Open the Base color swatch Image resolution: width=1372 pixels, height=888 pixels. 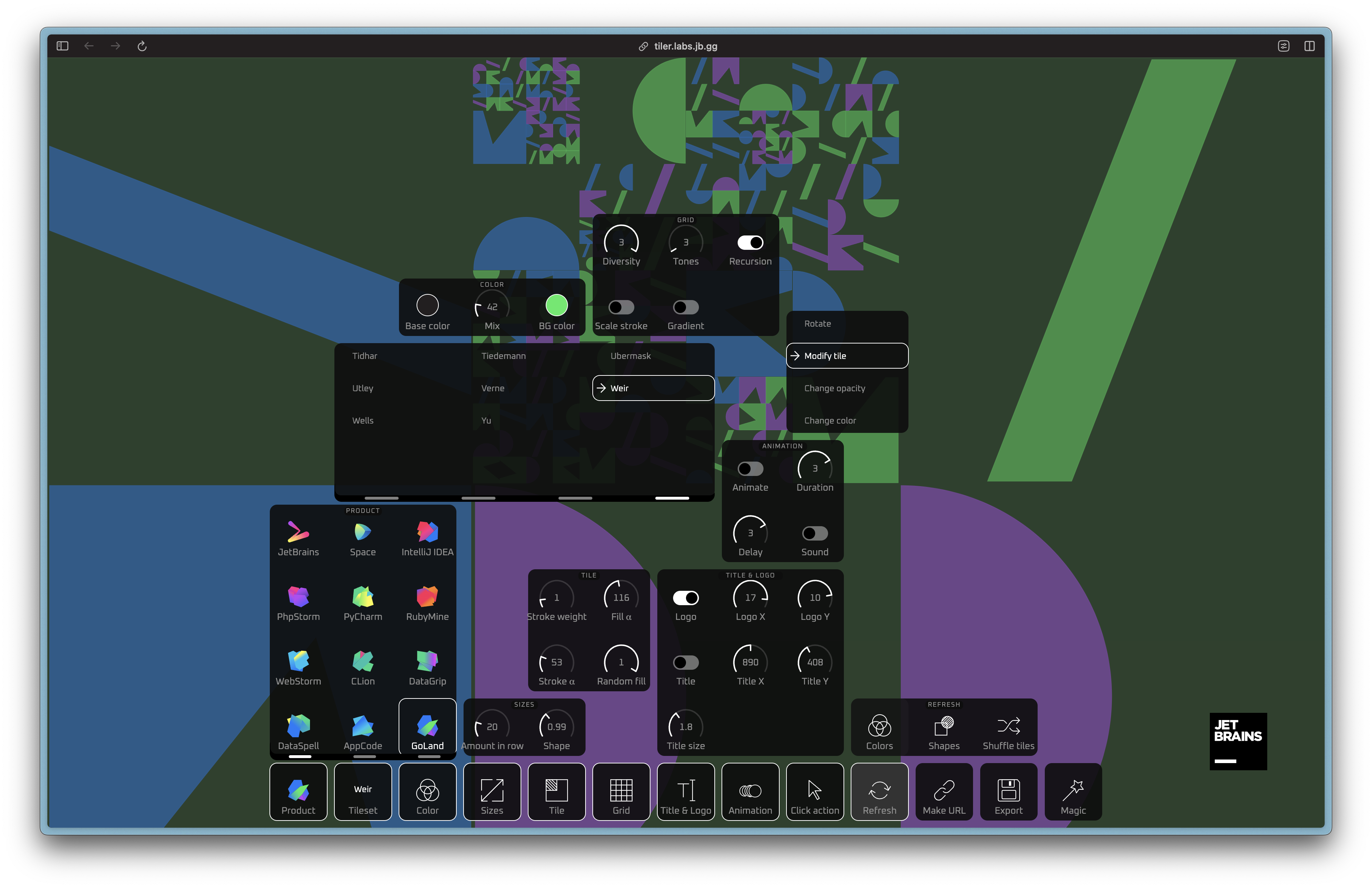click(x=427, y=305)
